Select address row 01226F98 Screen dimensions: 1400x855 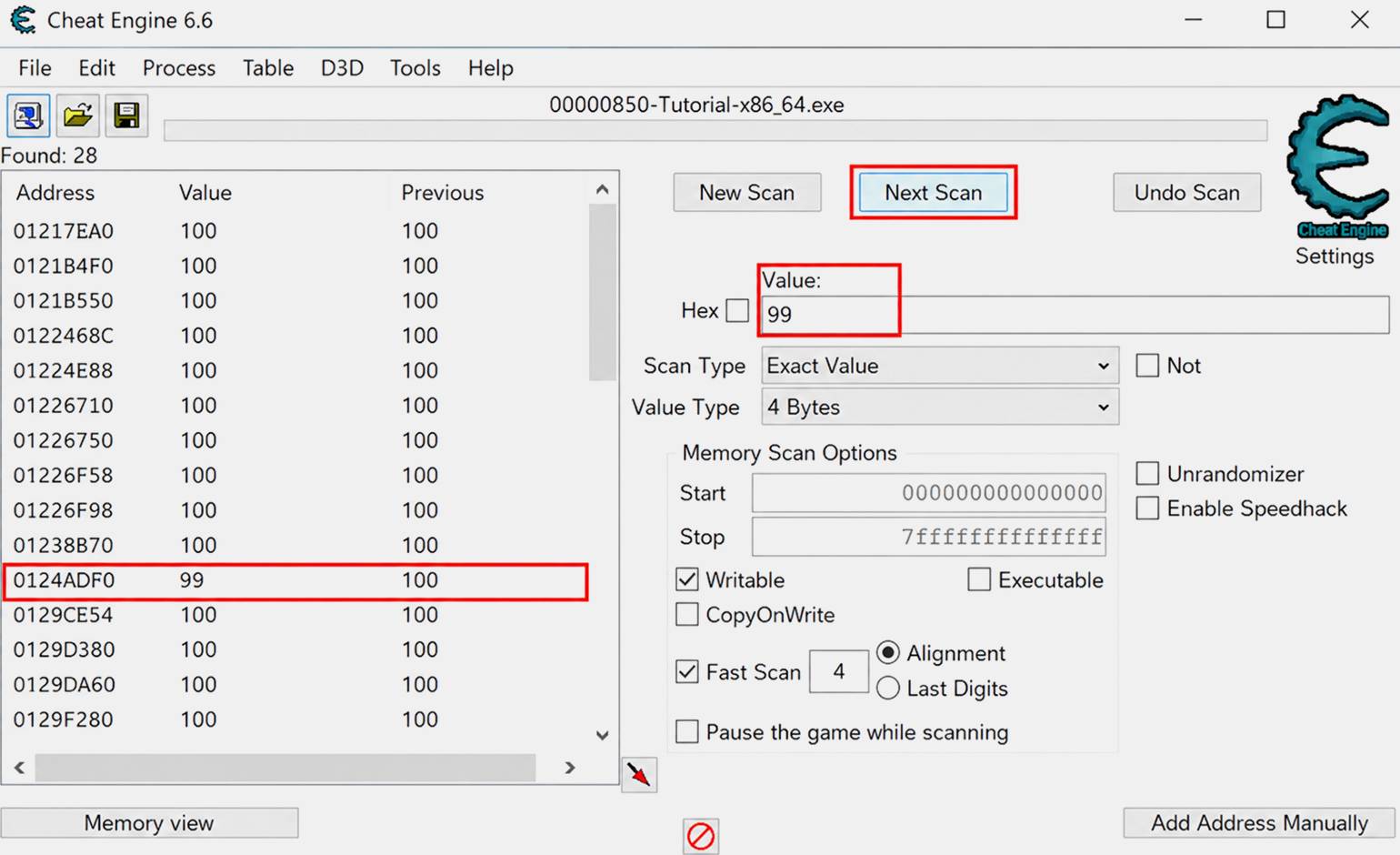click(x=296, y=510)
